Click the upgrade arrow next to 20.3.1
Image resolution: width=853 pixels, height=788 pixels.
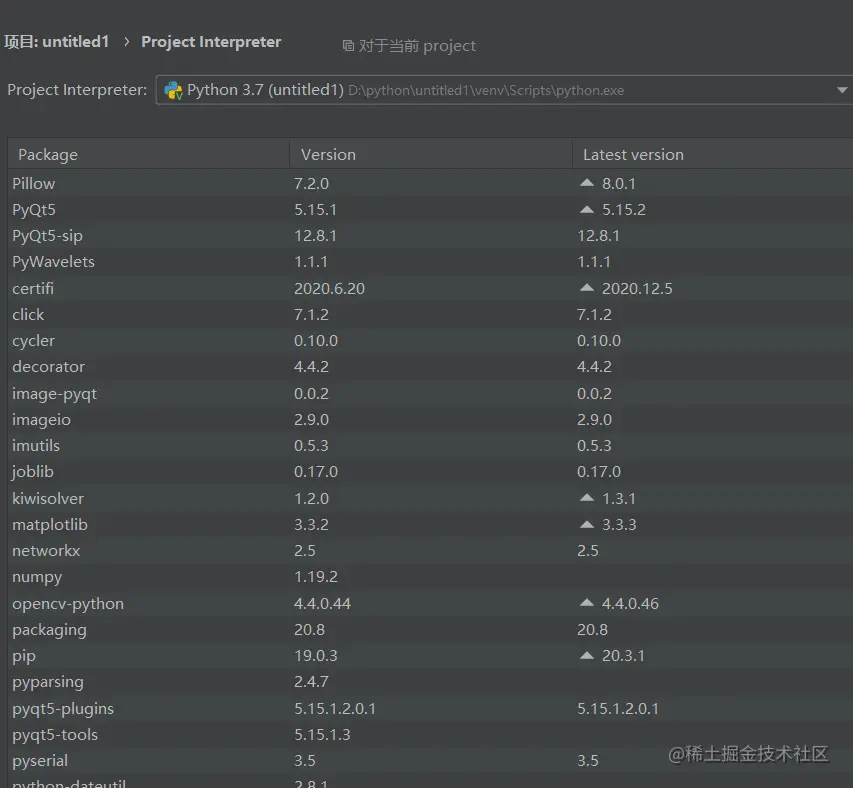coord(587,655)
